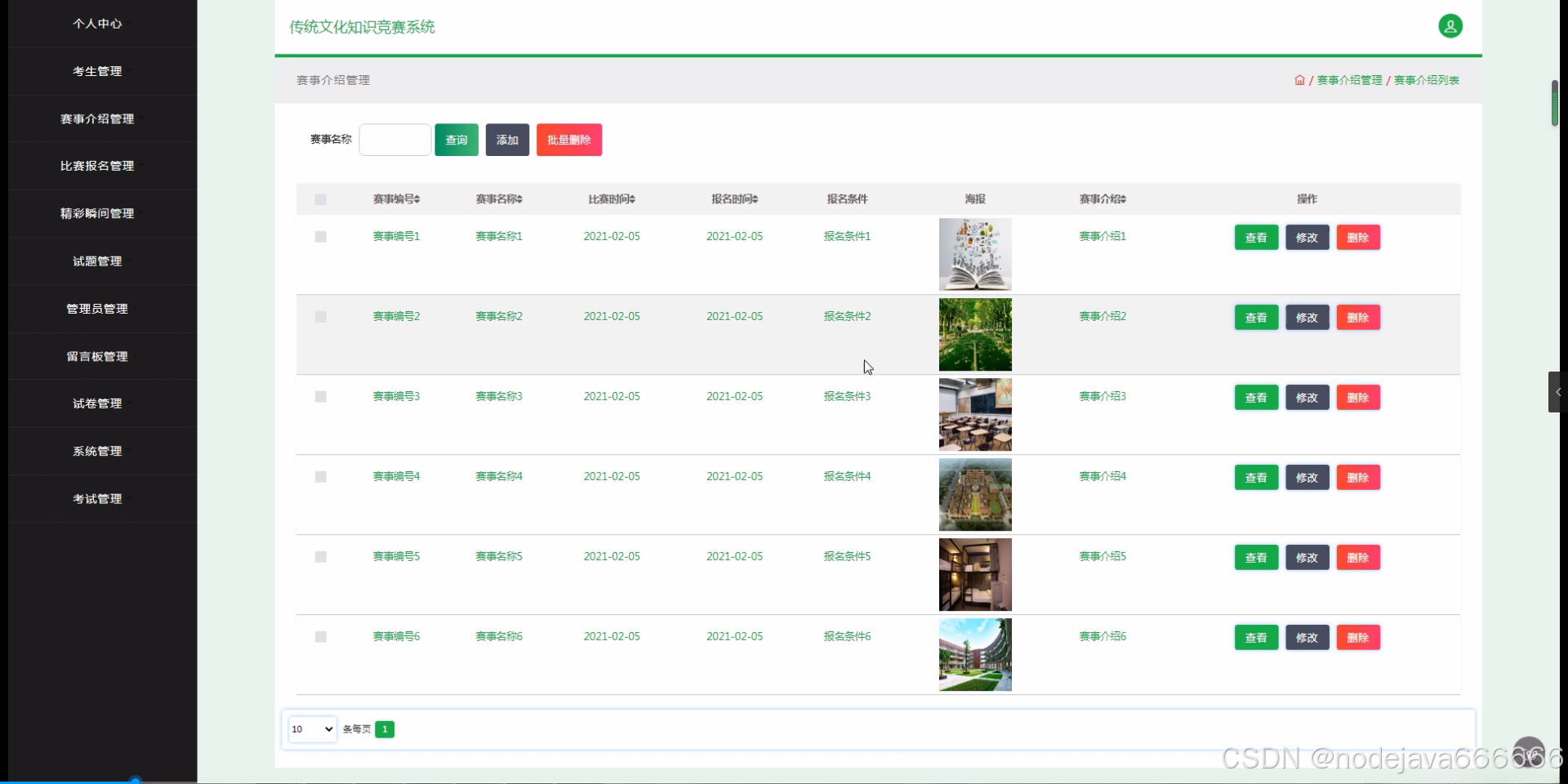The height and width of the screenshot is (784, 1568).
Task: Delete 赛事编号2 with 删除 button
Action: (x=1358, y=318)
